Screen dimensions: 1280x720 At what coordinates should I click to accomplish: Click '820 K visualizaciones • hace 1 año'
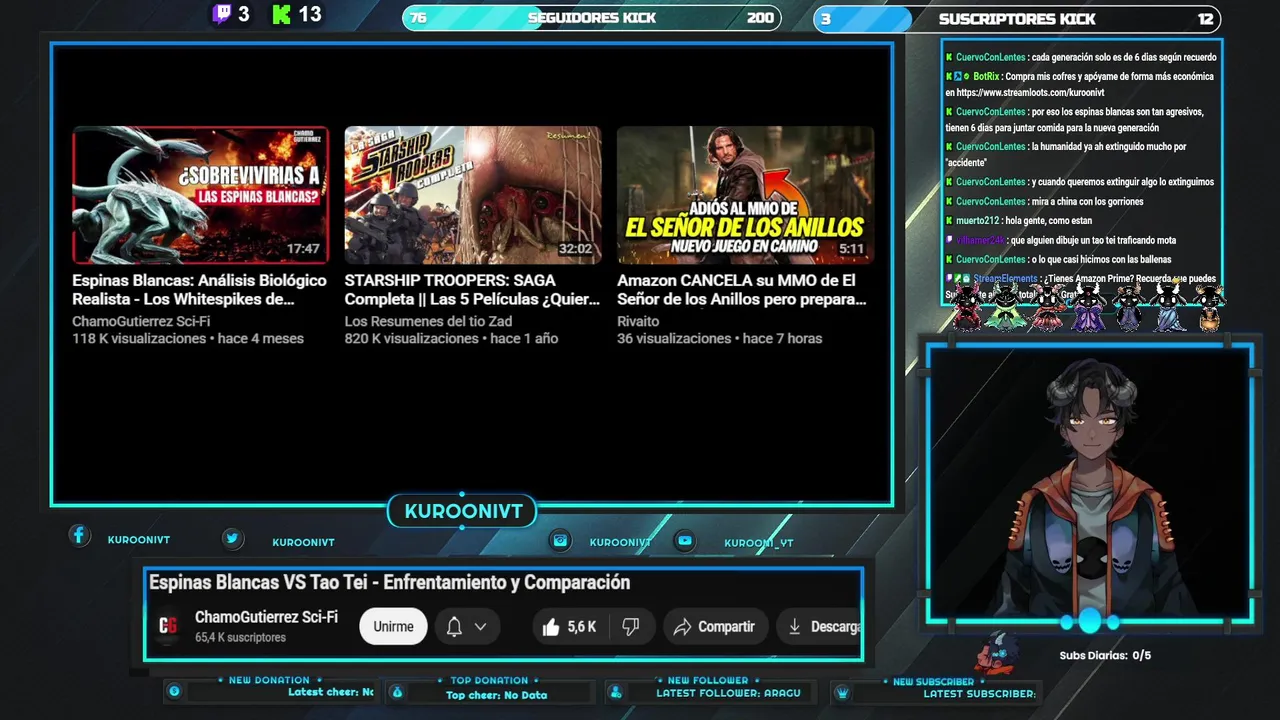click(x=452, y=339)
